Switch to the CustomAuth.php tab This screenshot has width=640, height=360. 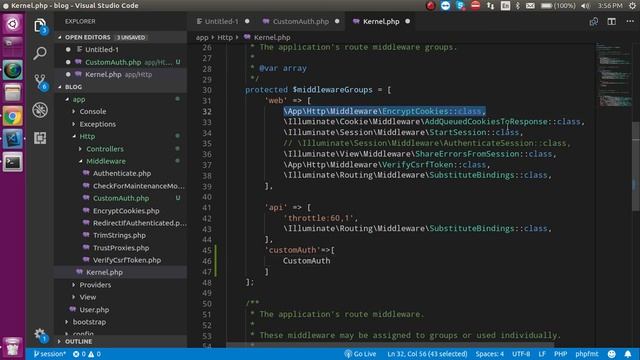(301, 22)
